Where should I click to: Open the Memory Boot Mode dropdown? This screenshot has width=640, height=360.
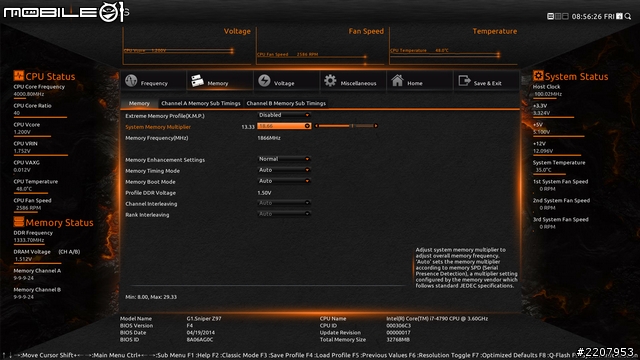[x=284, y=181]
